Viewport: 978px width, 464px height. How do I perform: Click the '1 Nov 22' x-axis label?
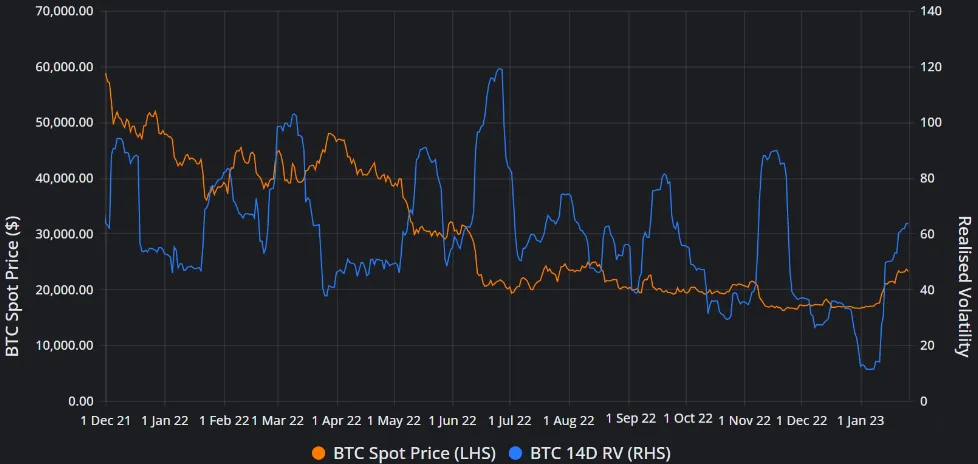pos(745,420)
